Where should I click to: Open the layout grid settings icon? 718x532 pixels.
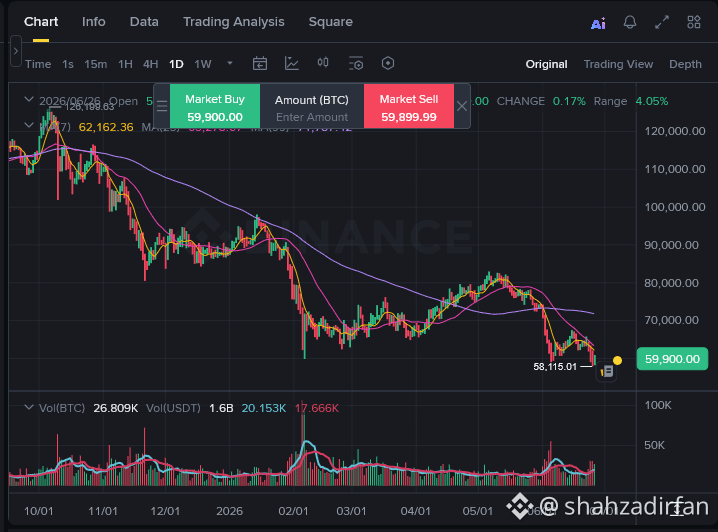(694, 22)
